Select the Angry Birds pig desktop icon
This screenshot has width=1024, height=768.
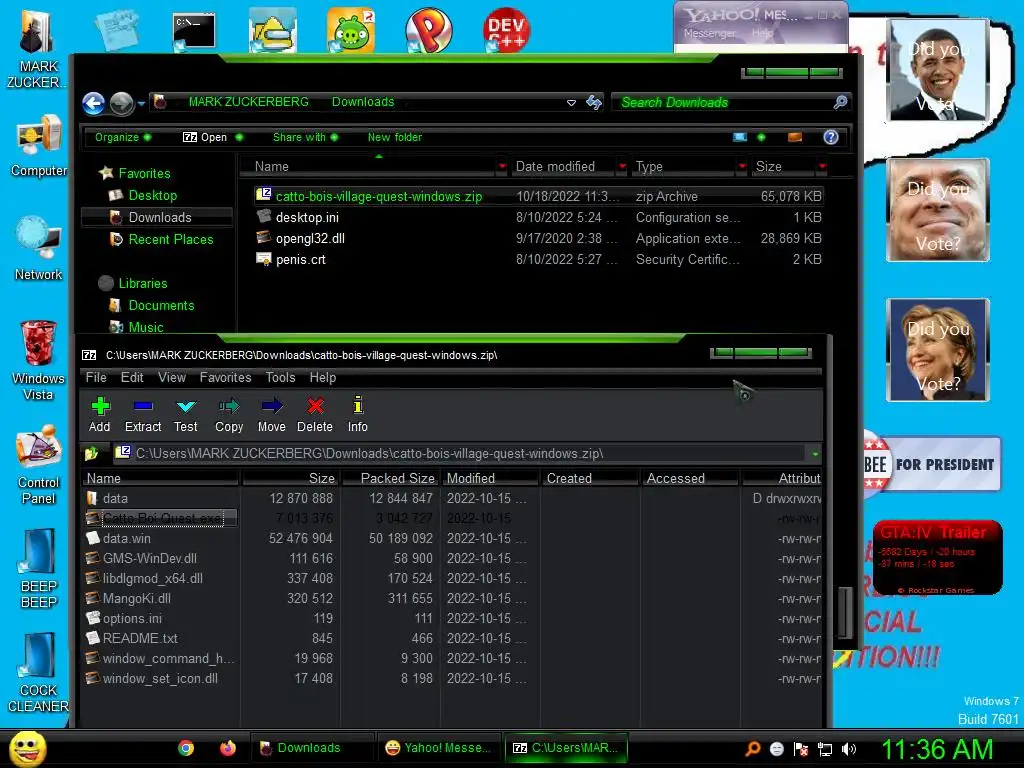pyautogui.click(x=351, y=30)
